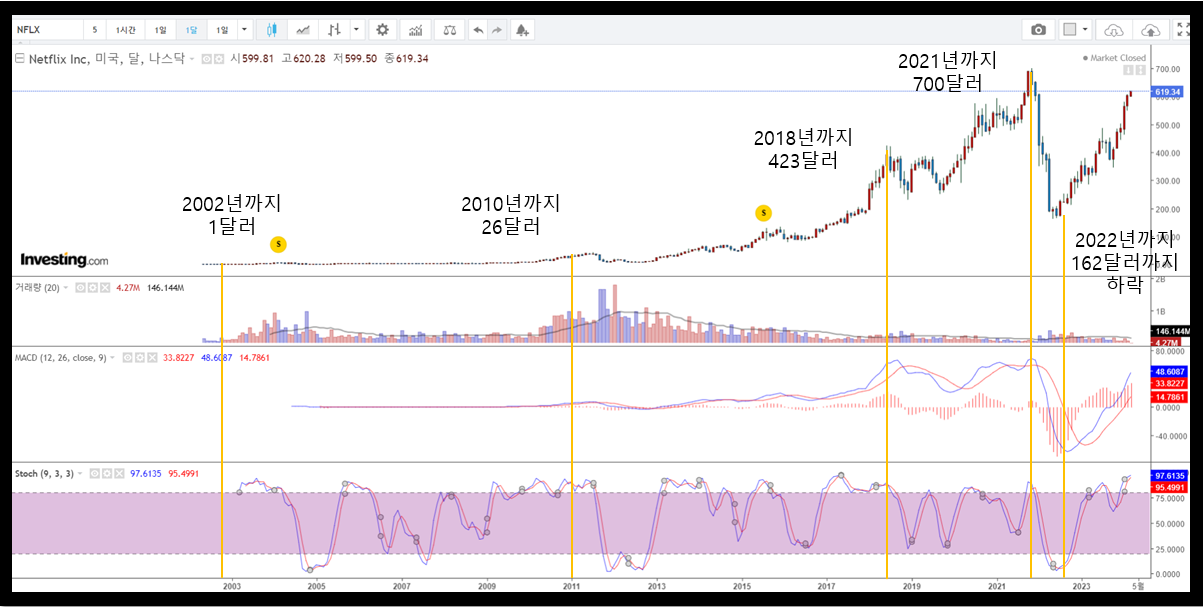Save chart layout cloud upload
Image resolution: width=1203 pixels, height=607 pixels.
coord(1151,30)
